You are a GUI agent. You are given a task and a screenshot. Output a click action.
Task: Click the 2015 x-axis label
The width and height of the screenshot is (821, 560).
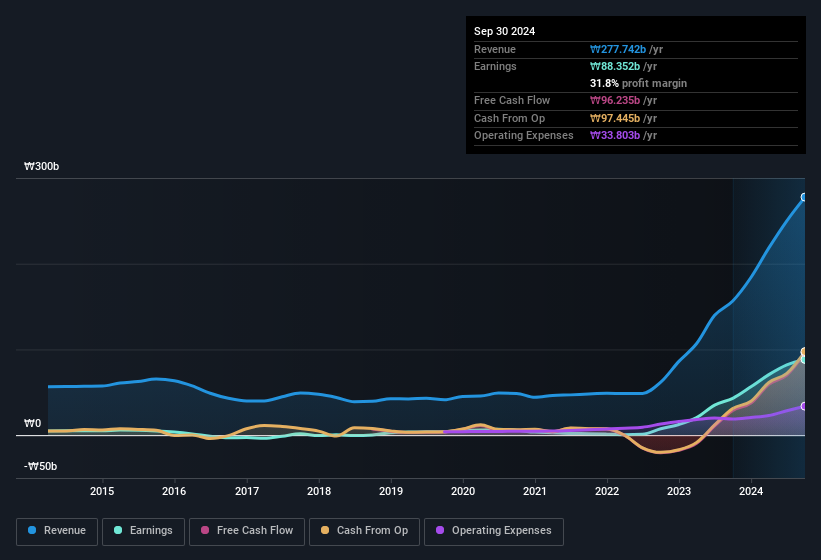pyautogui.click(x=102, y=491)
